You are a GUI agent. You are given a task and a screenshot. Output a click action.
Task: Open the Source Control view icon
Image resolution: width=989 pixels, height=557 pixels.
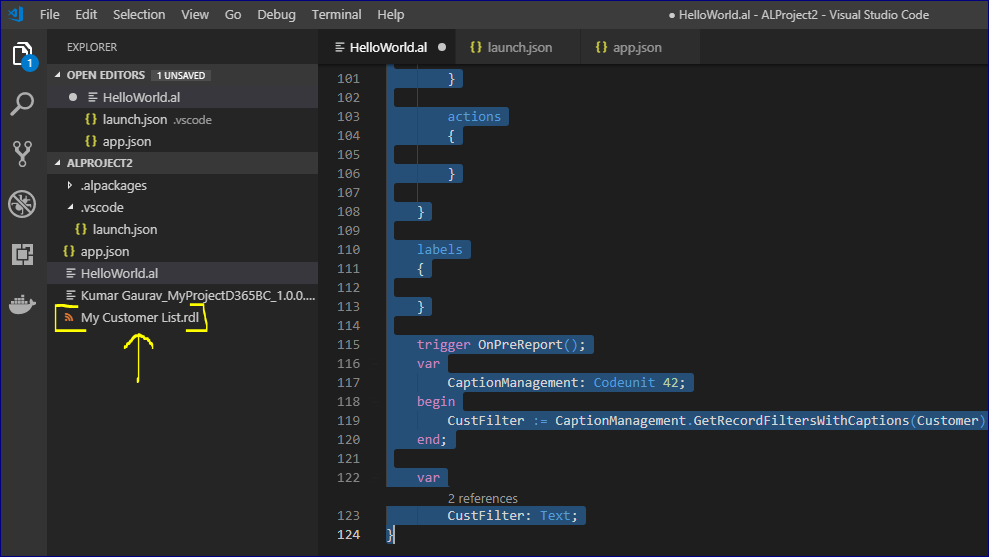pyautogui.click(x=22, y=154)
